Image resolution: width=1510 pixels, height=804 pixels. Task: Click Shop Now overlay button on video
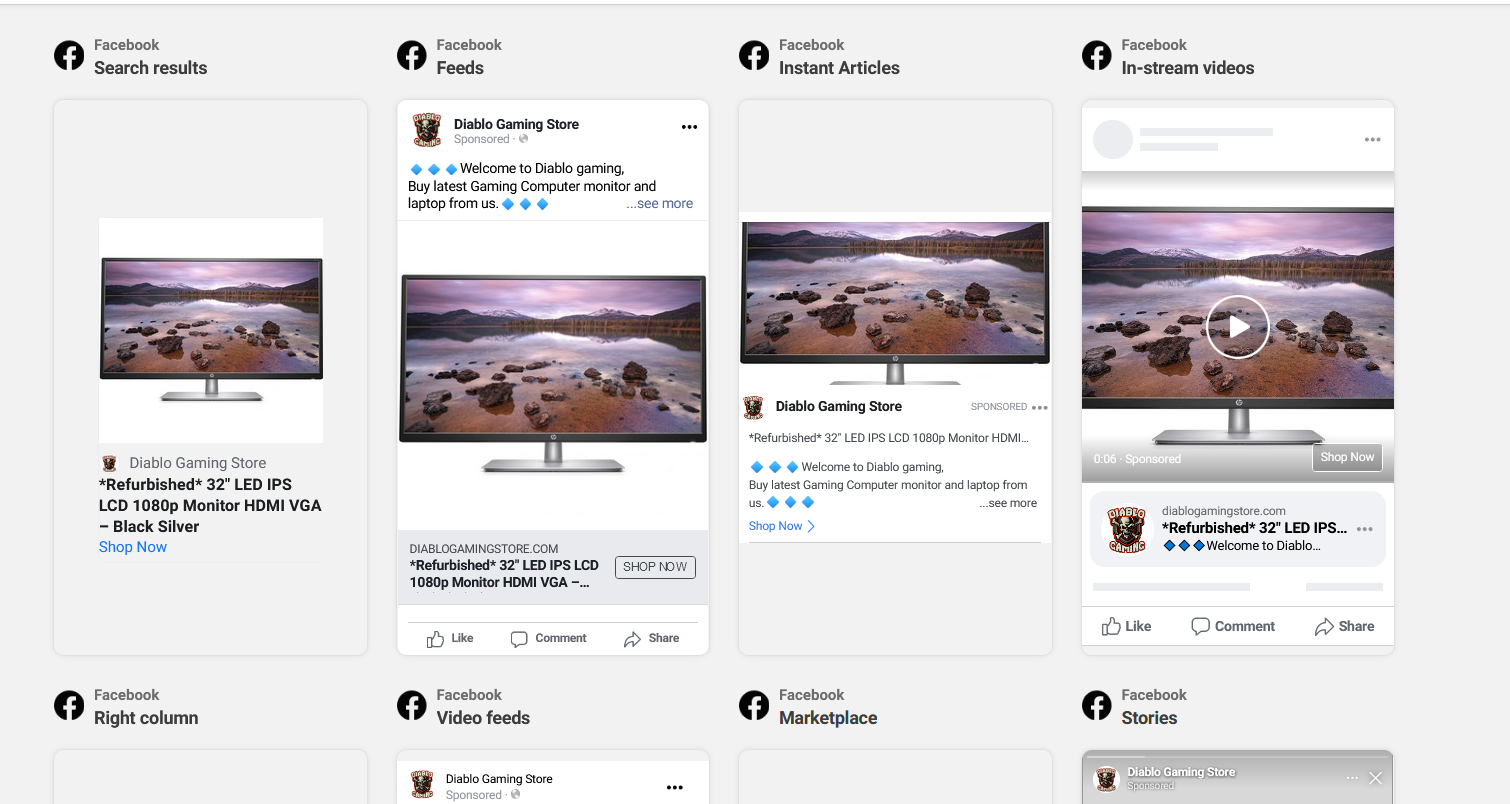[x=1347, y=457]
